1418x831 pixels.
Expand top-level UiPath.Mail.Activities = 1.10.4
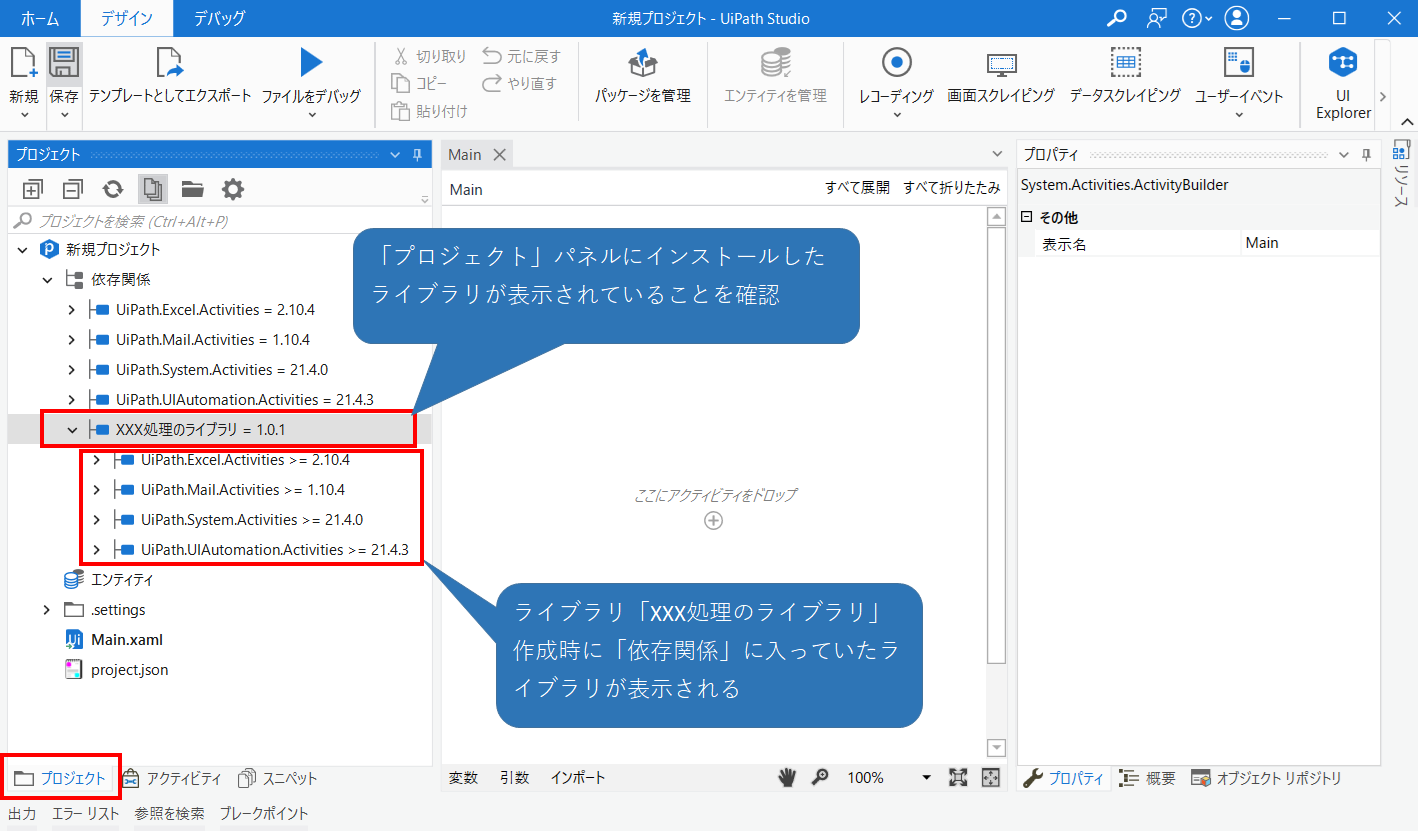[x=71, y=340]
